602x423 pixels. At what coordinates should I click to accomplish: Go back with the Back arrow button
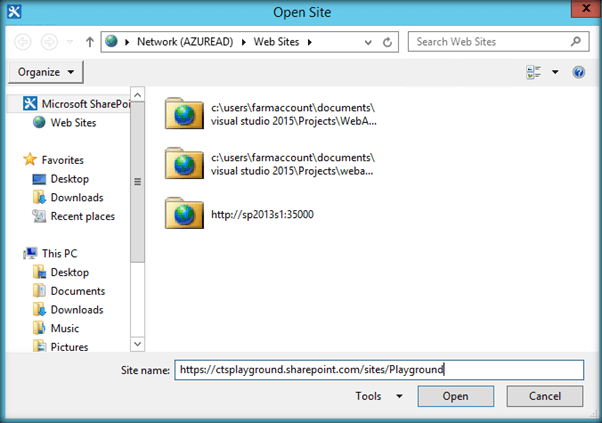click(x=23, y=42)
